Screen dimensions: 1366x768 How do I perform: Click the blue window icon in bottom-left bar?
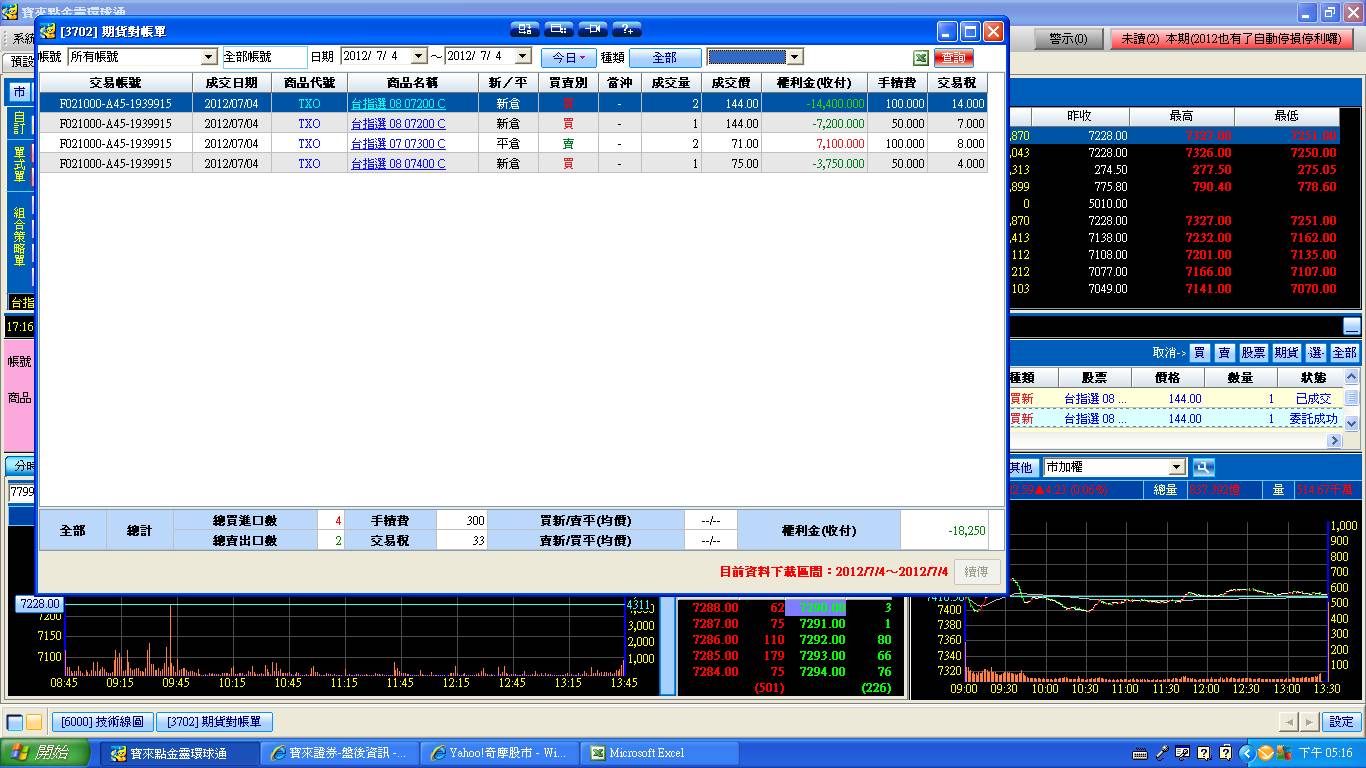pyautogui.click(x=15, y=722)
